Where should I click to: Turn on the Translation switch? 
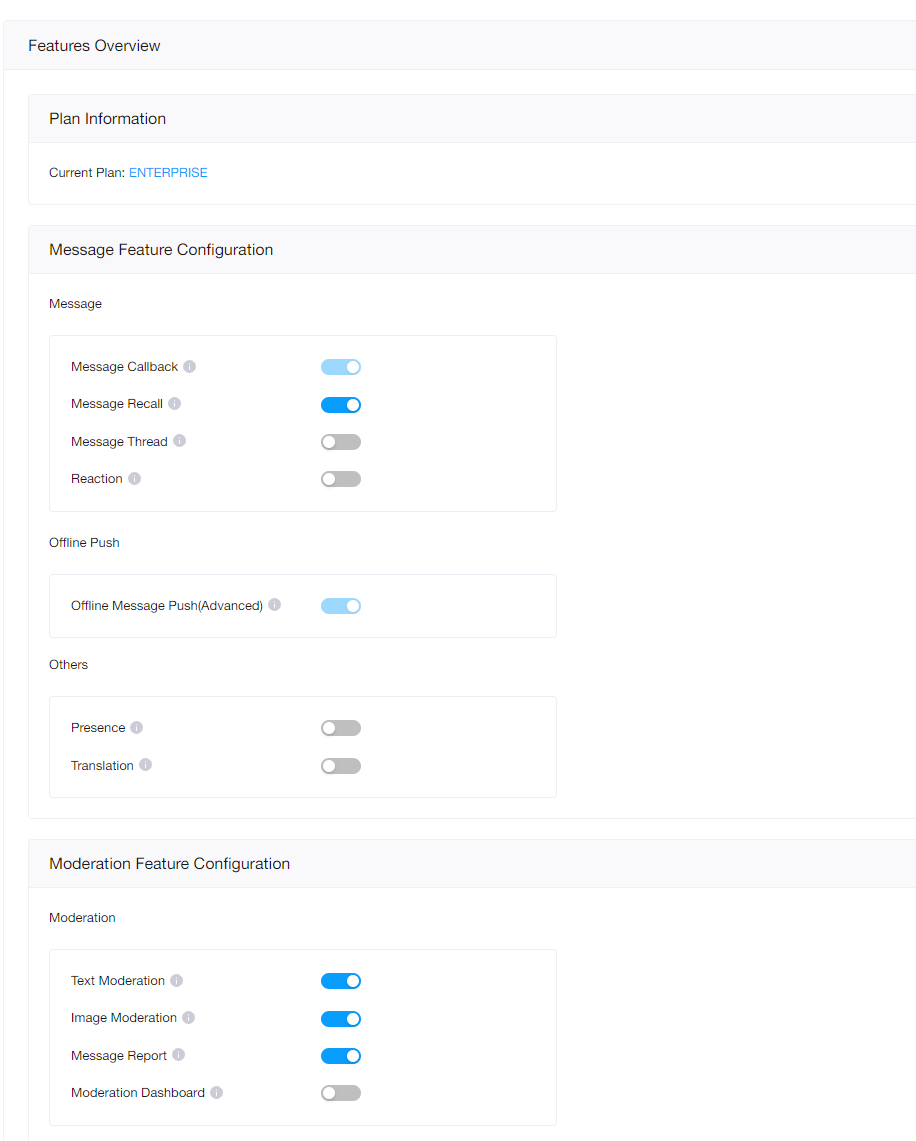340,766
